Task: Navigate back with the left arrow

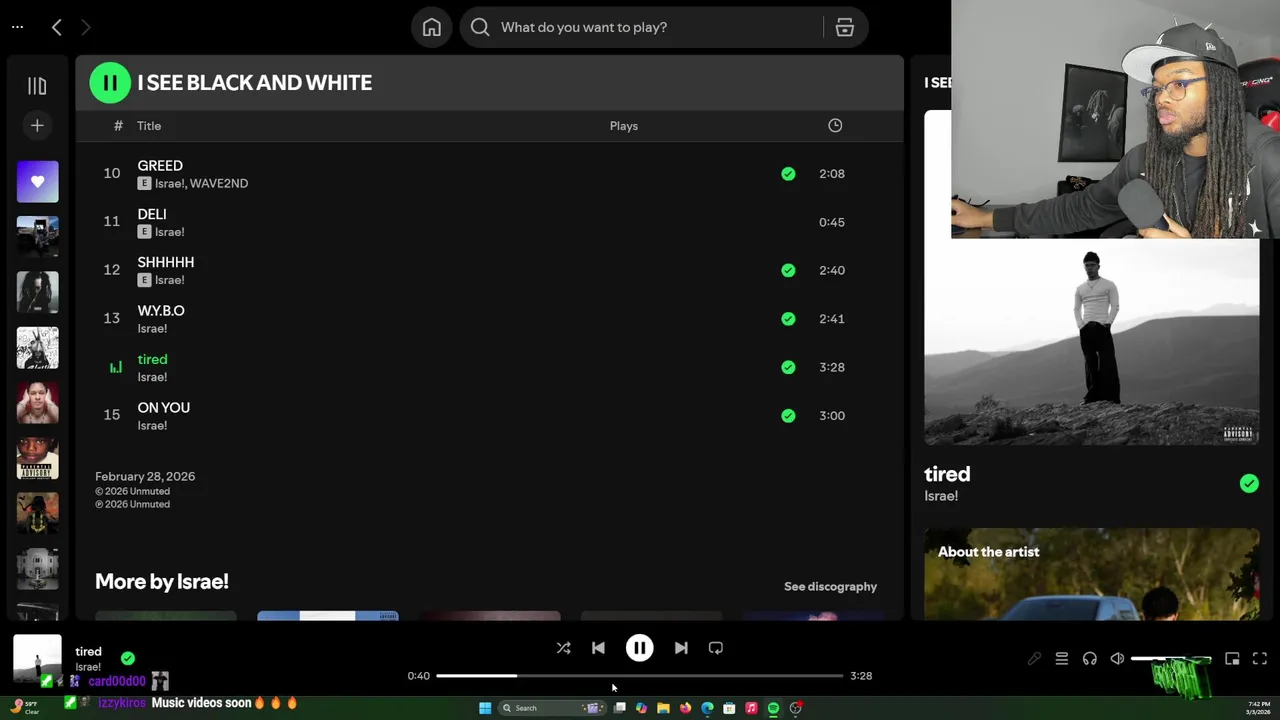Action: pos(57,27)
